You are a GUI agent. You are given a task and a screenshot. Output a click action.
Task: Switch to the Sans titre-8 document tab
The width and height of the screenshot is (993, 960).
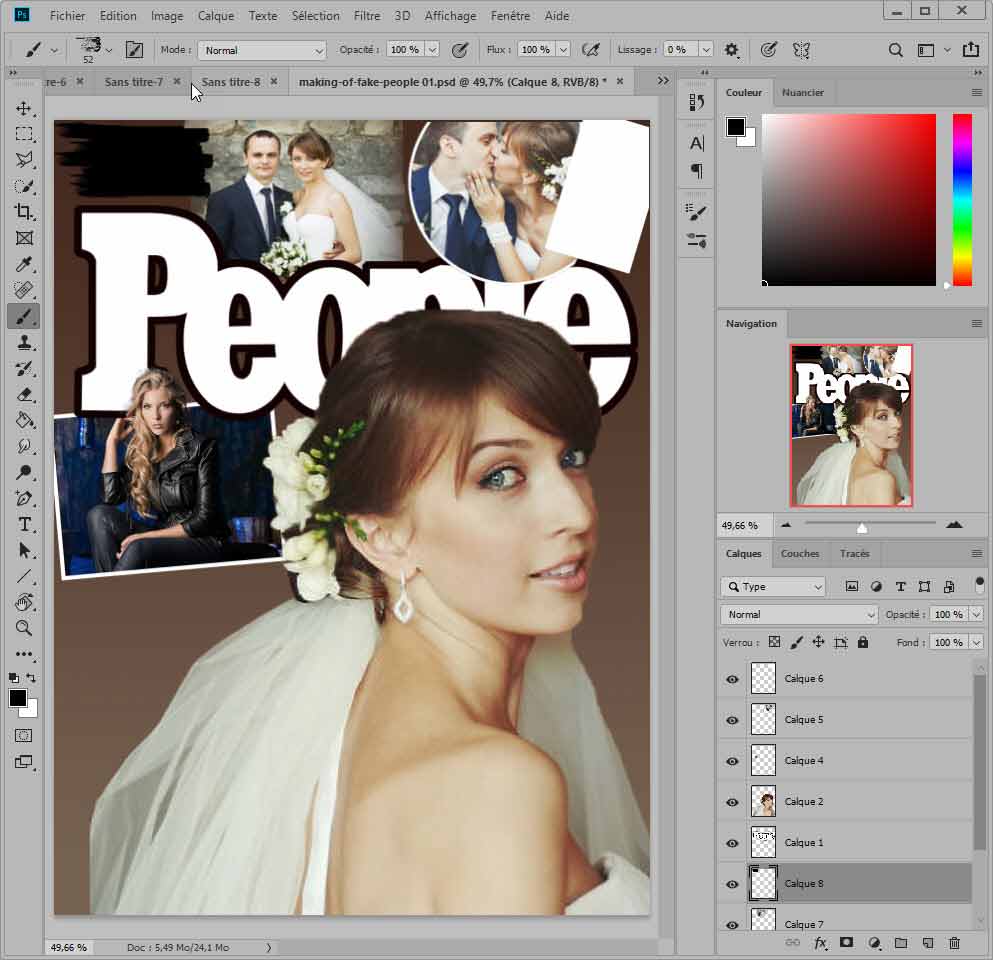pyautogui.click(x=230, y=82)
